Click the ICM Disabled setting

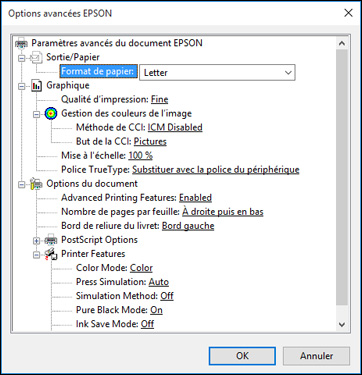click(x=175, y=127)
